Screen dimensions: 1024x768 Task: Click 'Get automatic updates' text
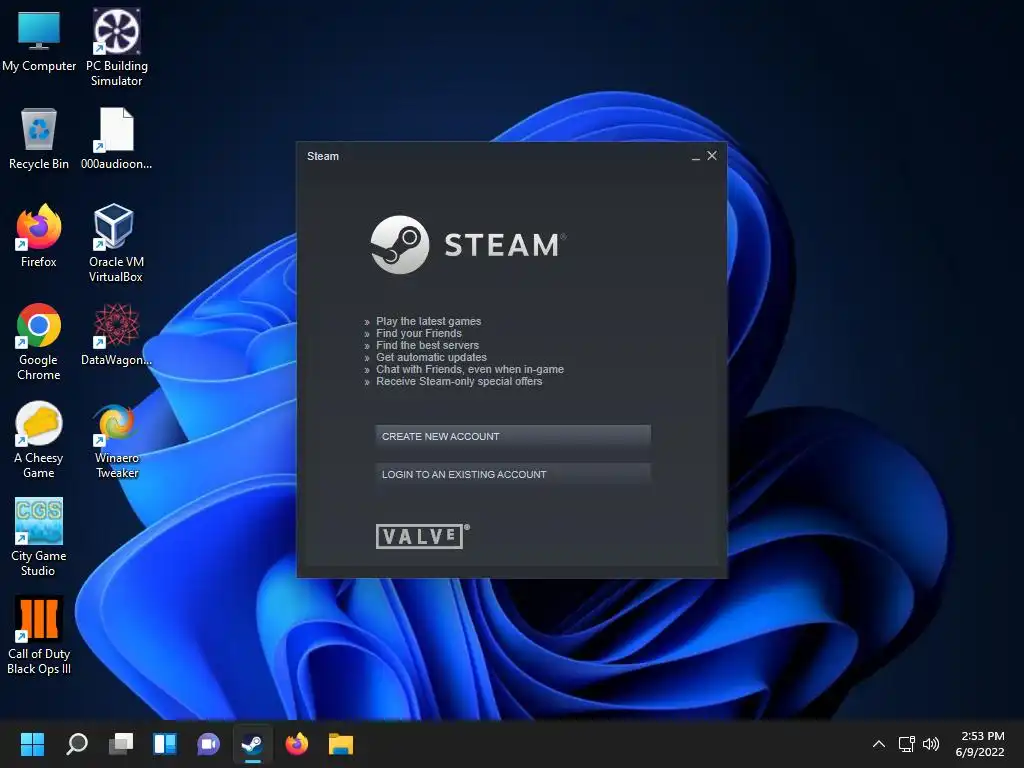pyautogui.click(x=431, y=357)
